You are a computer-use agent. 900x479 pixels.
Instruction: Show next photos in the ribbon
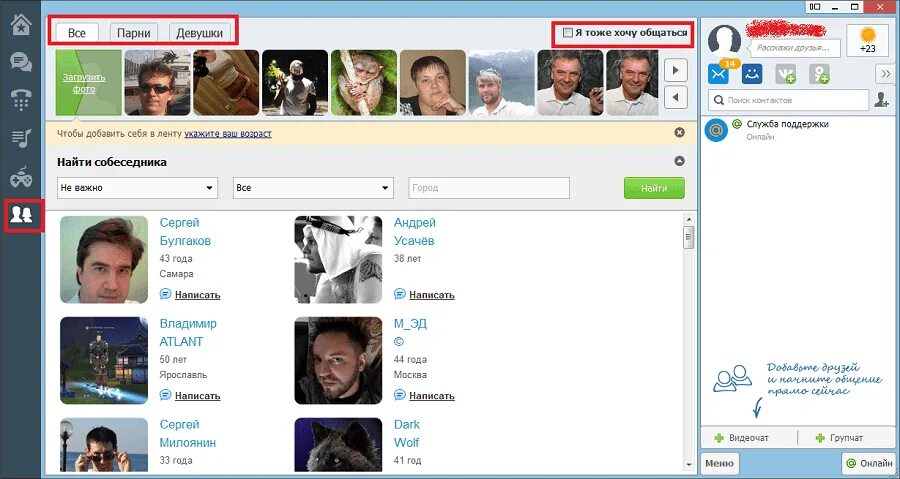point(676,71)
